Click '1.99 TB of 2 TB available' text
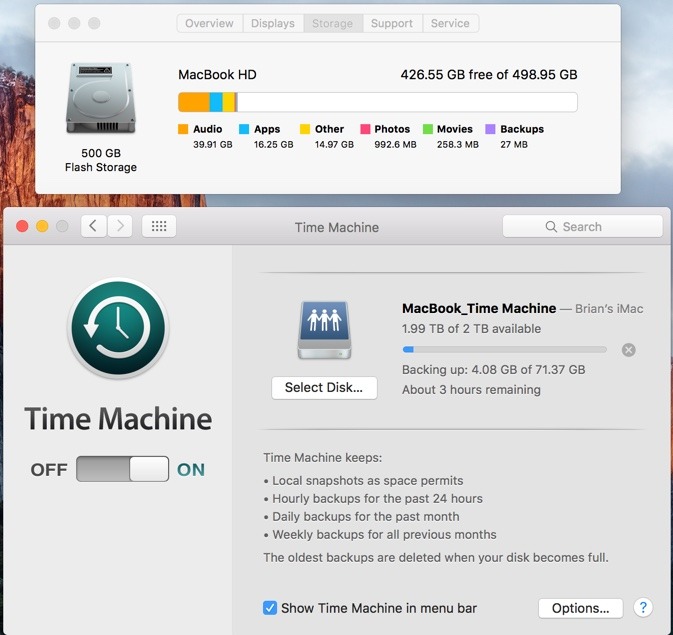The width and height of the screenshot is (673, 635). pos(471,329)
